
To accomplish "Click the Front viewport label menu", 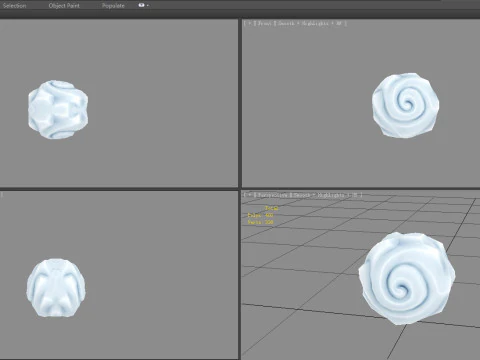I will point(265,23).
